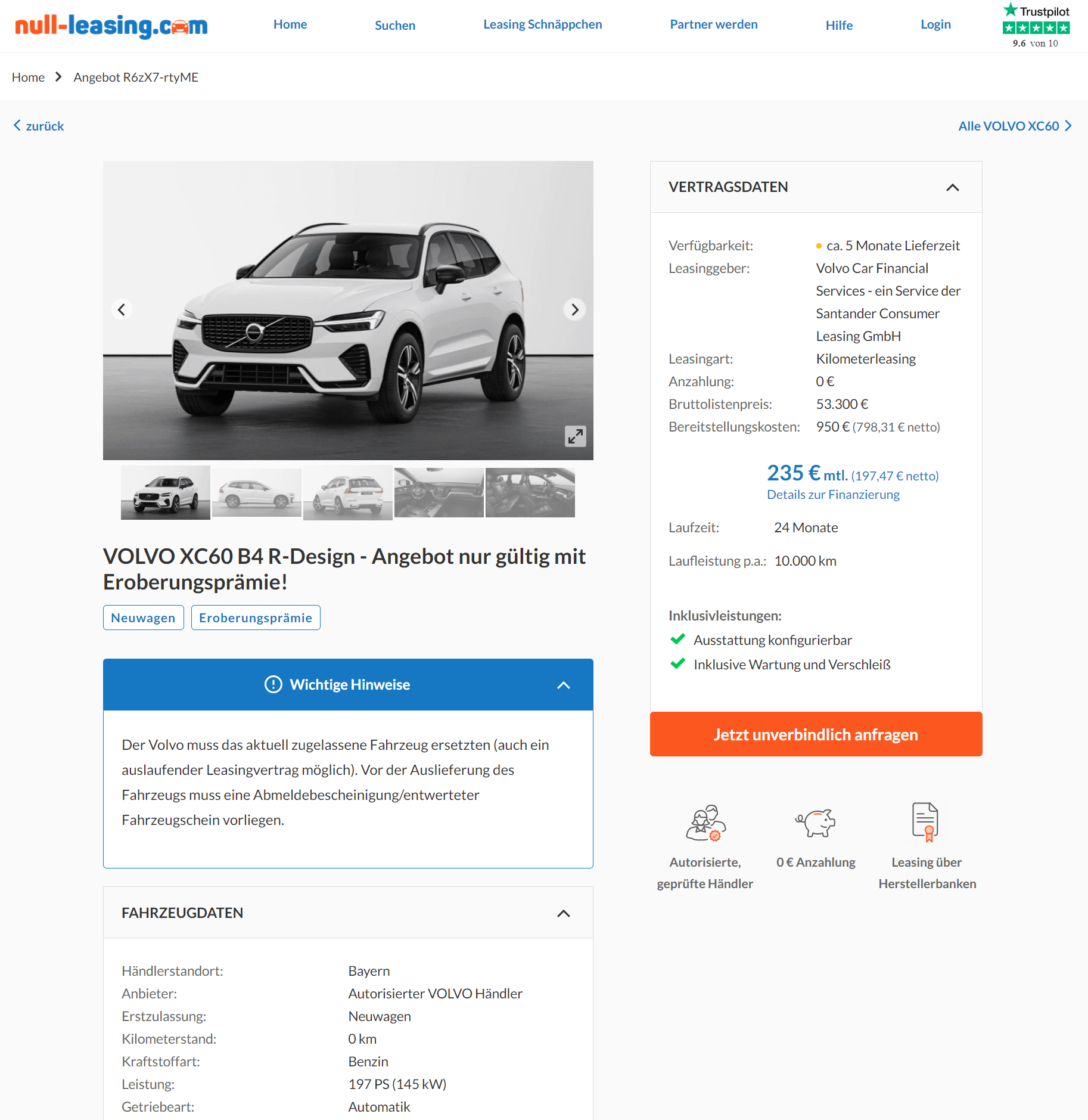Open the Leasing Schnäppchen menu item
Image resolution: width=1088 pixels, height=1120 pixels.
pos(542,24)
